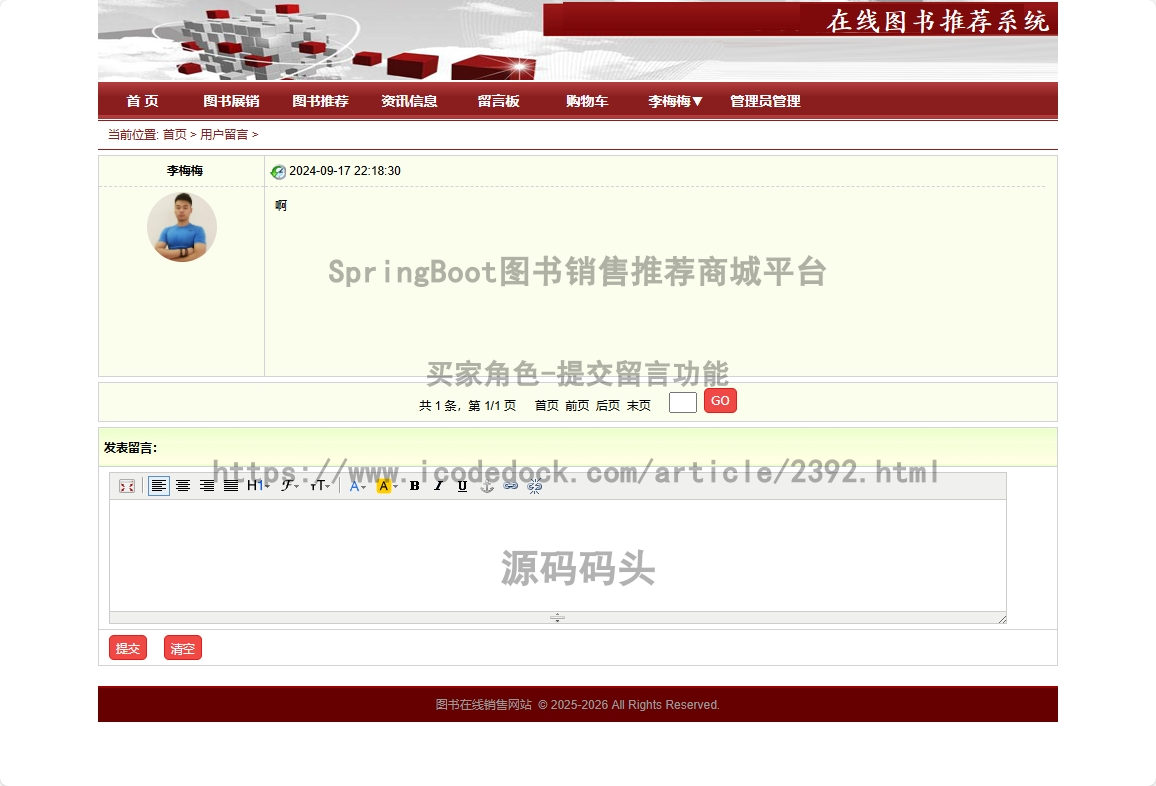Open 资讯信息 section
Screen dimensions: 1156x786
[409, 101]
